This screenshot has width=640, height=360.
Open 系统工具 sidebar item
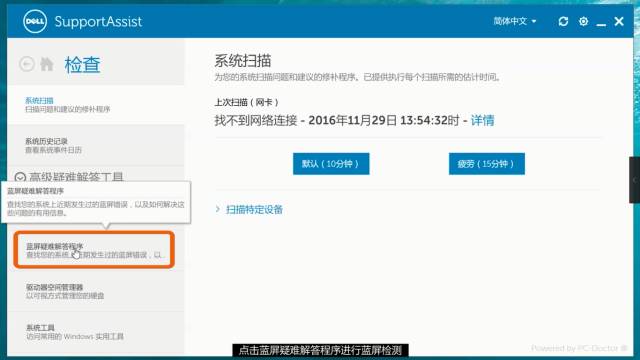pos(96,332)
